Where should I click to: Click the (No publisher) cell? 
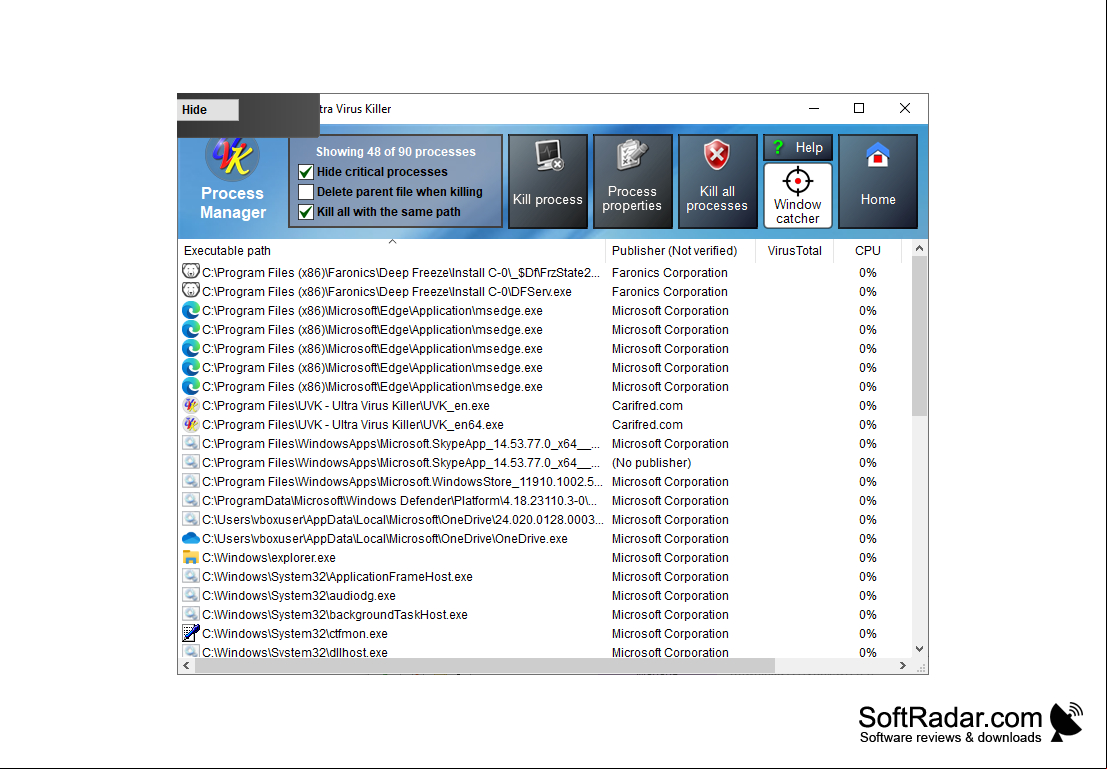point(652,463)
